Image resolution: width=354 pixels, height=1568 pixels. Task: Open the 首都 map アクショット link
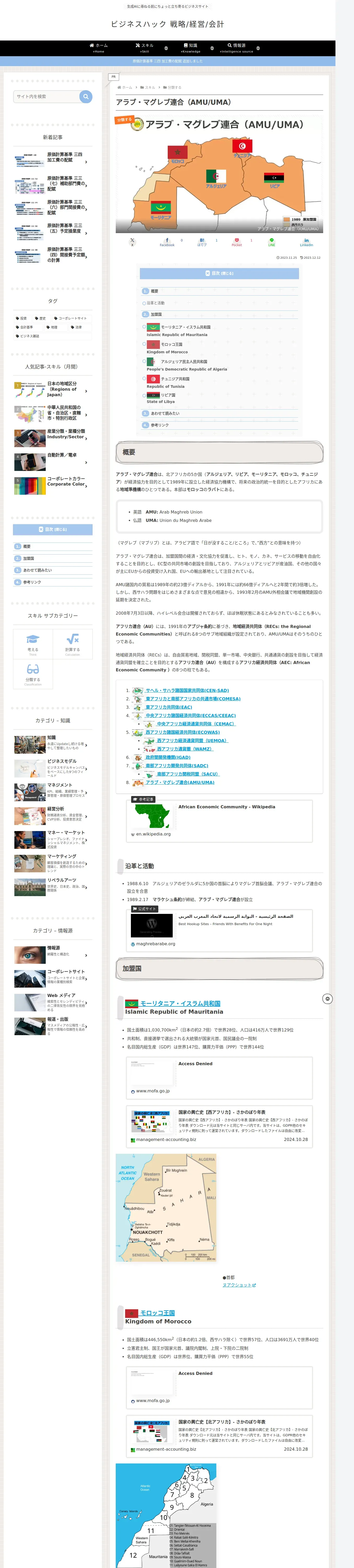tap(239, 1285)
